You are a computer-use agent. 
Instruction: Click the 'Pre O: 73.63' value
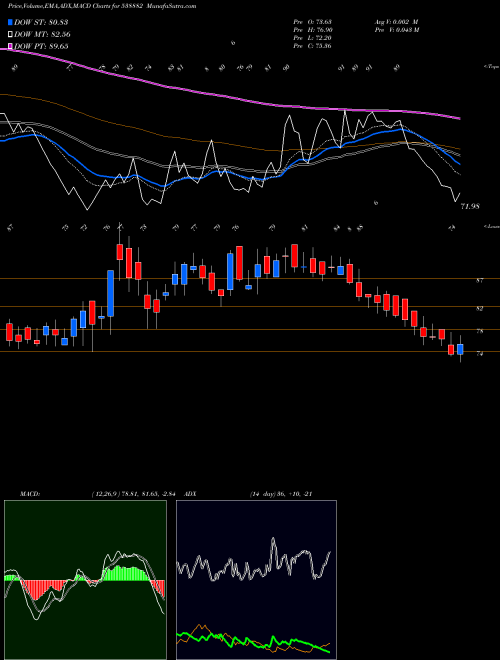click(x=312, y=22)
